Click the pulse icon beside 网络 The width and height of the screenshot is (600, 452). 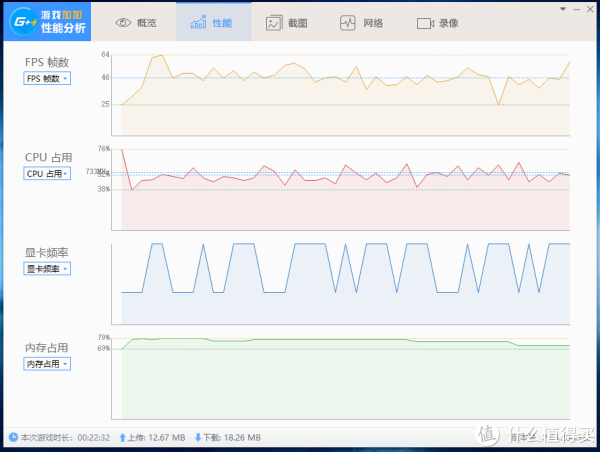click(347, 23)
